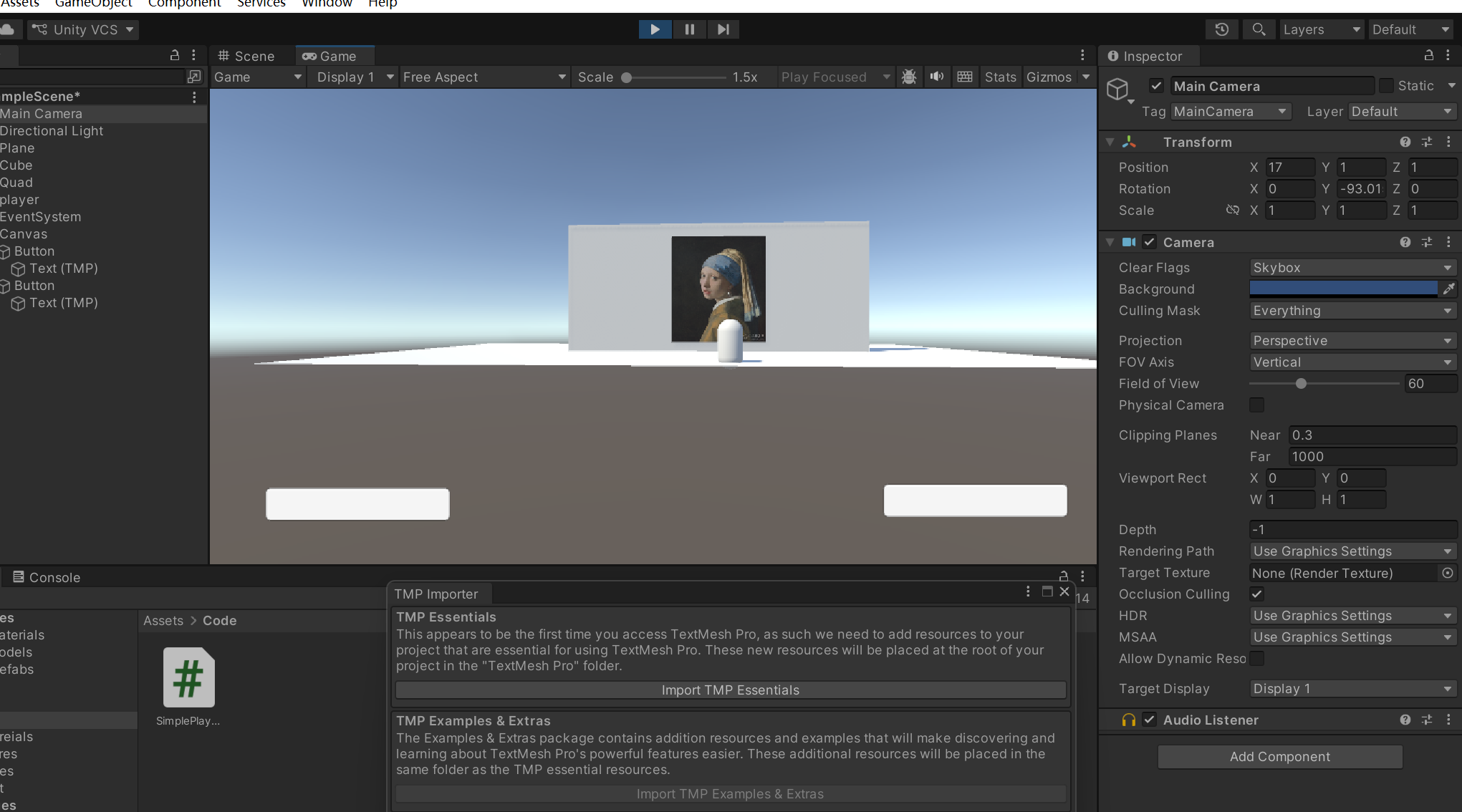
Task: Uncheck the Main Camera active checkbox
Action: pyautogui.click(x=1156, y=86)
